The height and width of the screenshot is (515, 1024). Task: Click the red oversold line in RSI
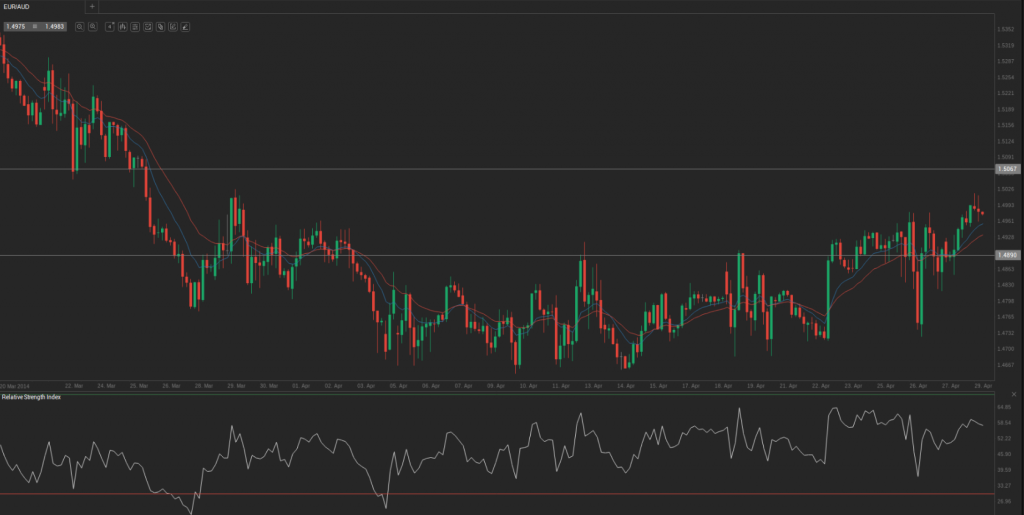500,494
